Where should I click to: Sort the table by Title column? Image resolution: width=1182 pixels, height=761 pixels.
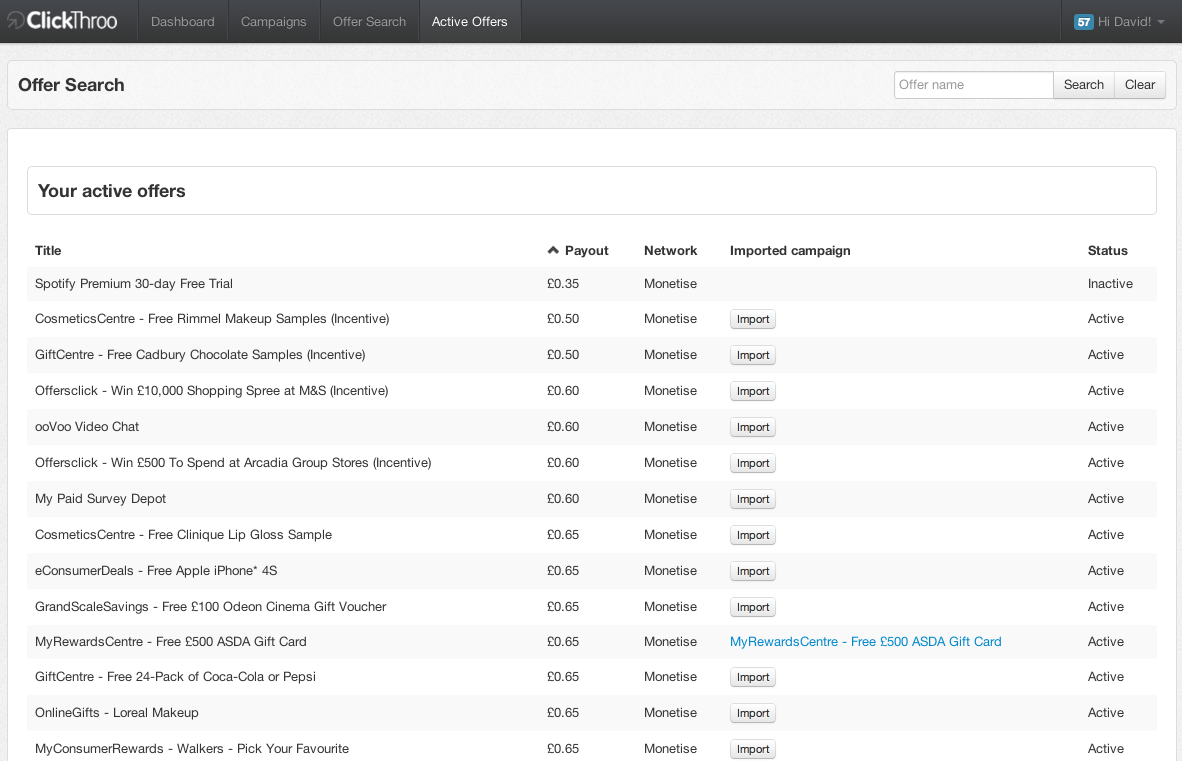tap(48, 251)
